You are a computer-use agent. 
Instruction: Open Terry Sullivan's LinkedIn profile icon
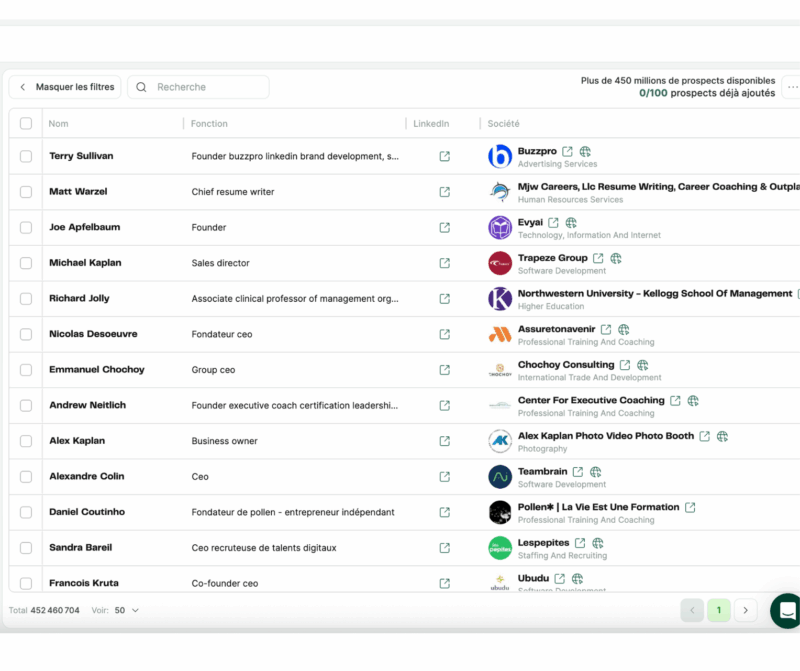click(444, 156)
